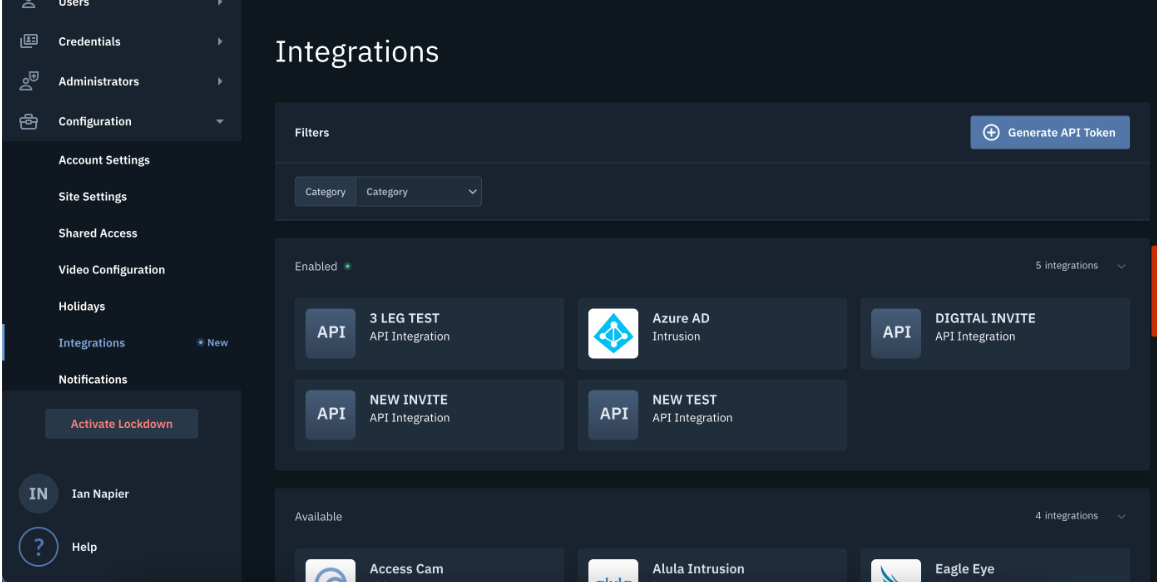1157x582 pixels.
Task: Click the Category label left of dropdown
Action: 325,192
